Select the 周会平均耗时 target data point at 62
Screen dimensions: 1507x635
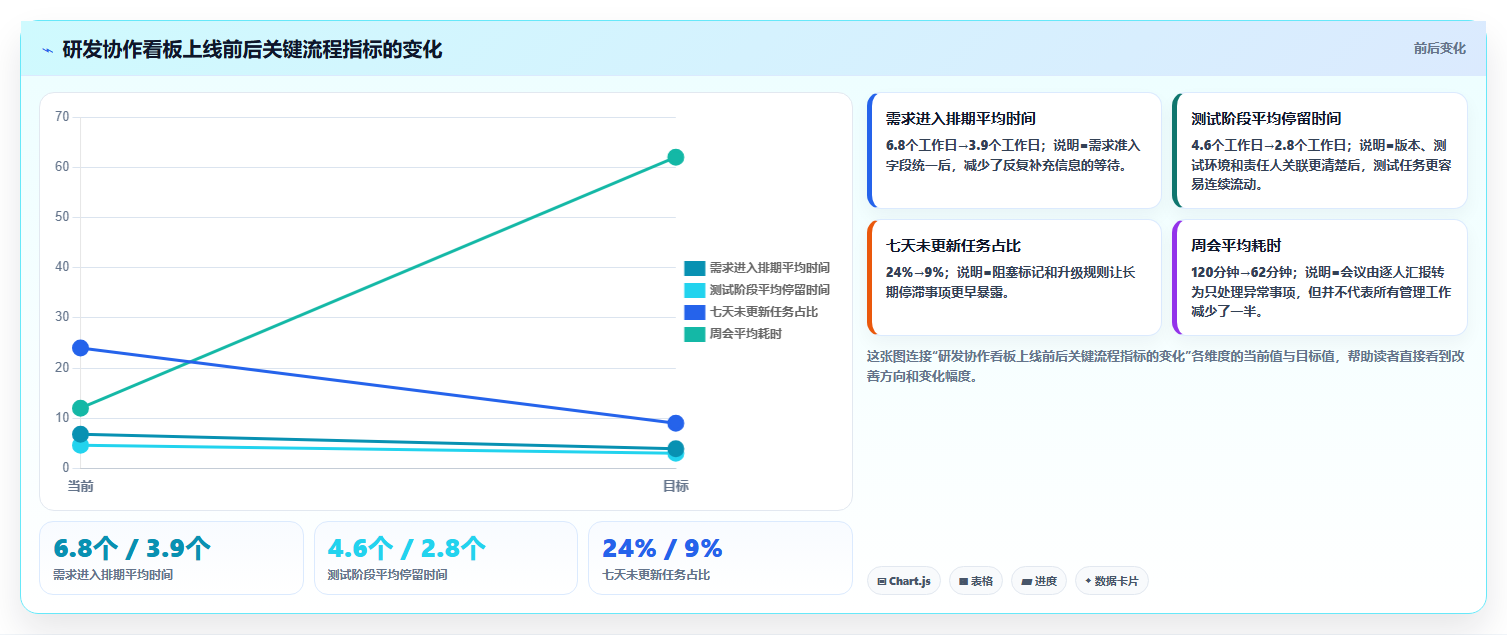[x=675, y=157]
